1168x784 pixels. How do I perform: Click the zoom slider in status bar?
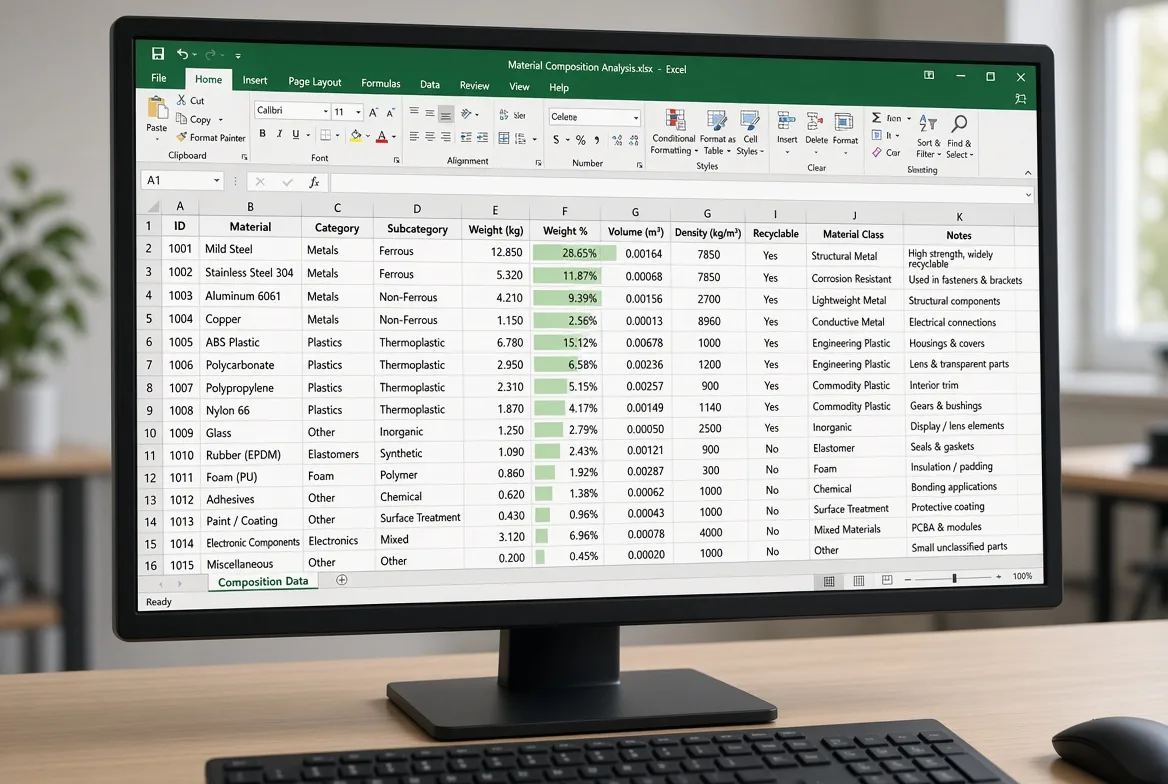(953, 578)
